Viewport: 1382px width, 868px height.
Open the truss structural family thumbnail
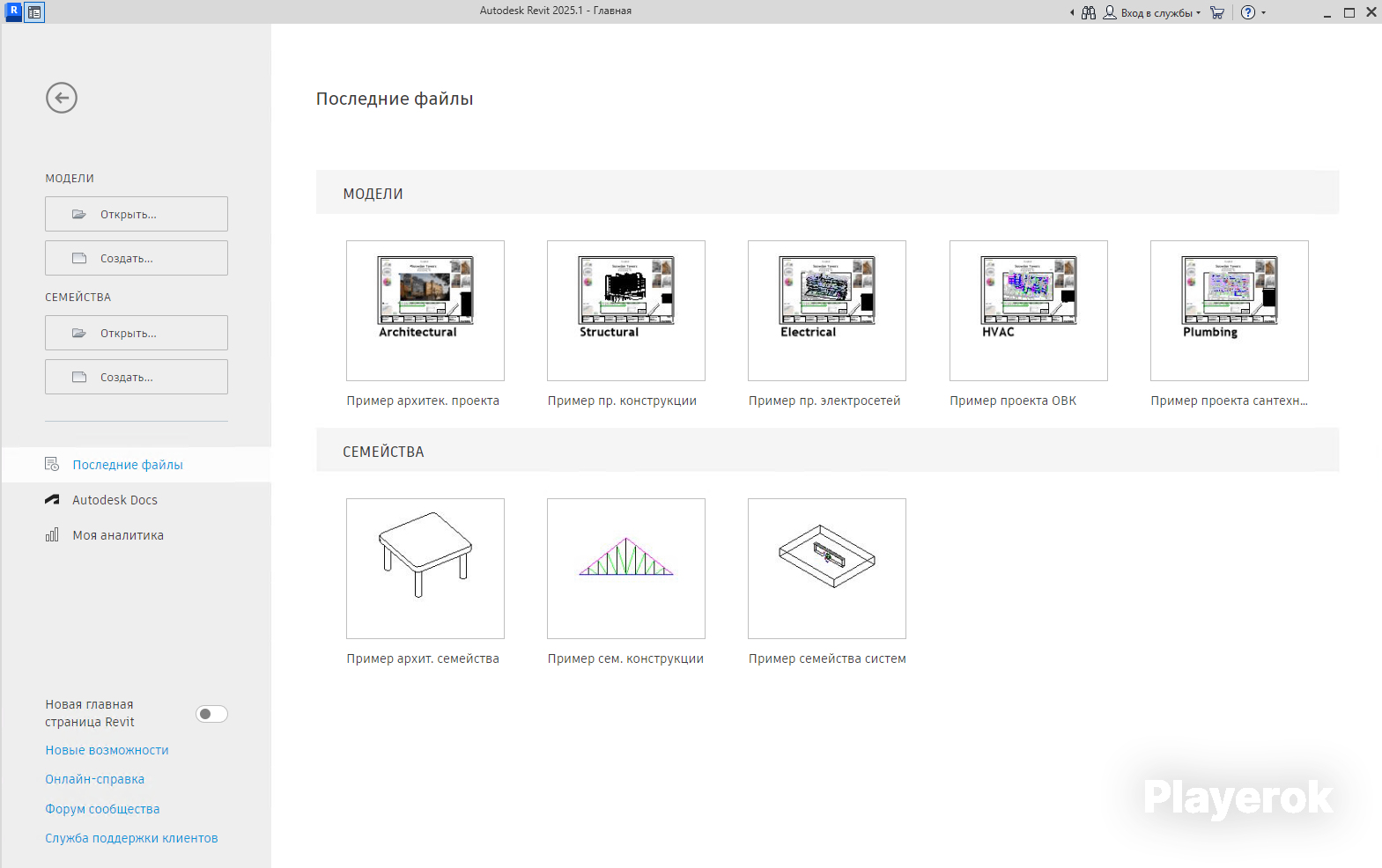point(626,569)
